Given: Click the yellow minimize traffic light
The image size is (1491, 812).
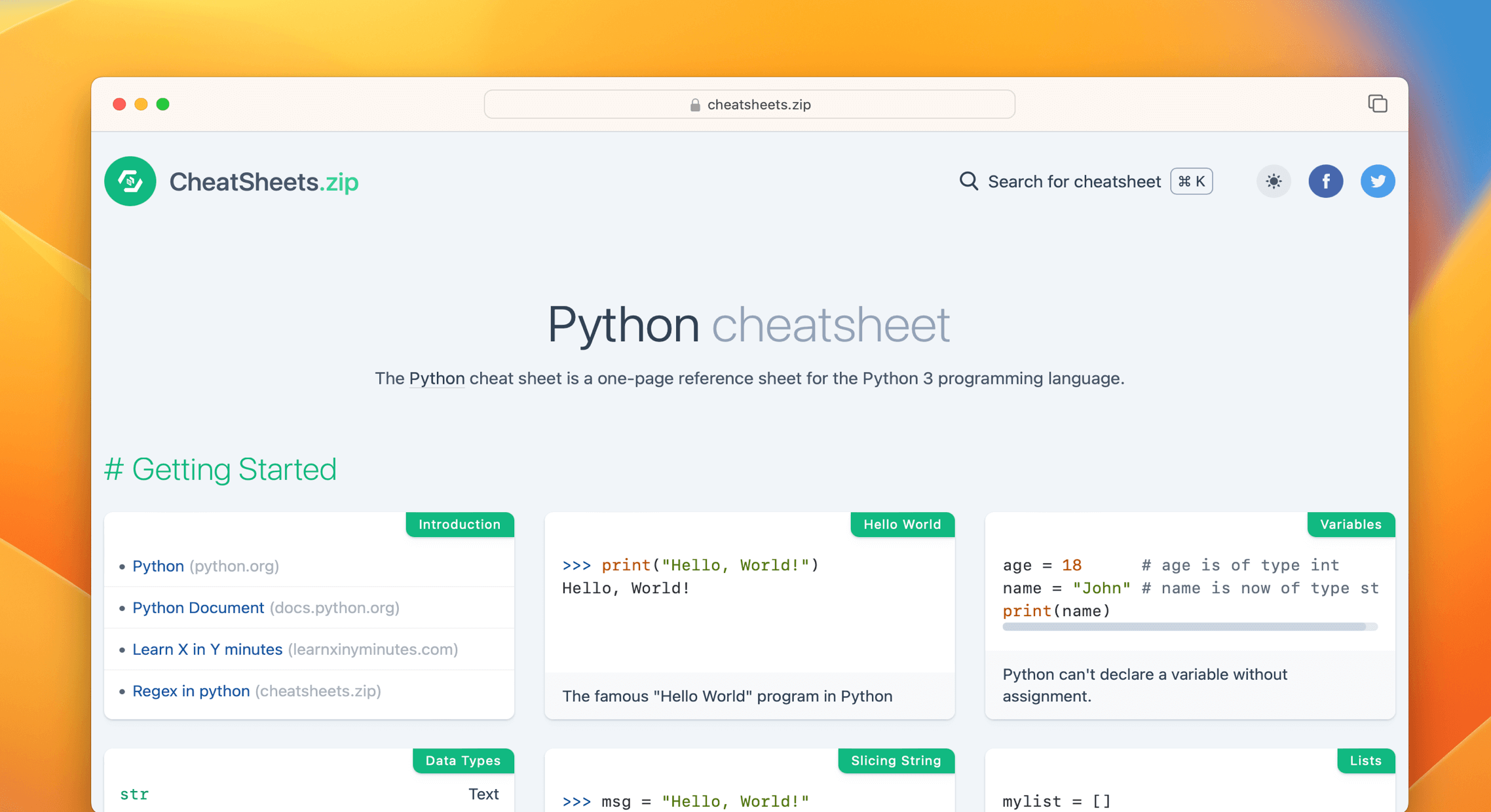Looking at the screenshot, I should (141, 104).
